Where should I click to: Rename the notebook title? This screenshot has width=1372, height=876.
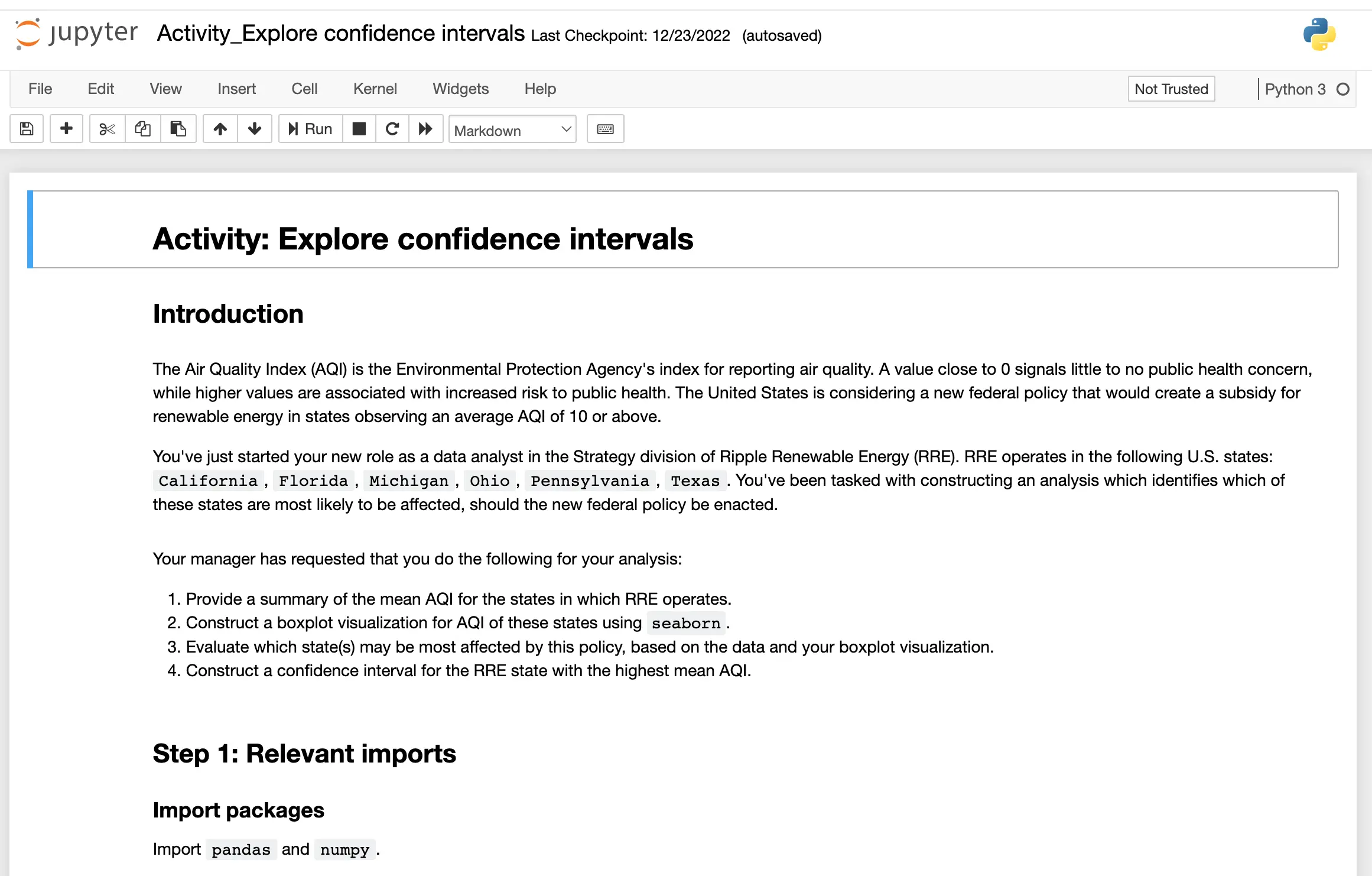[340, 34]
